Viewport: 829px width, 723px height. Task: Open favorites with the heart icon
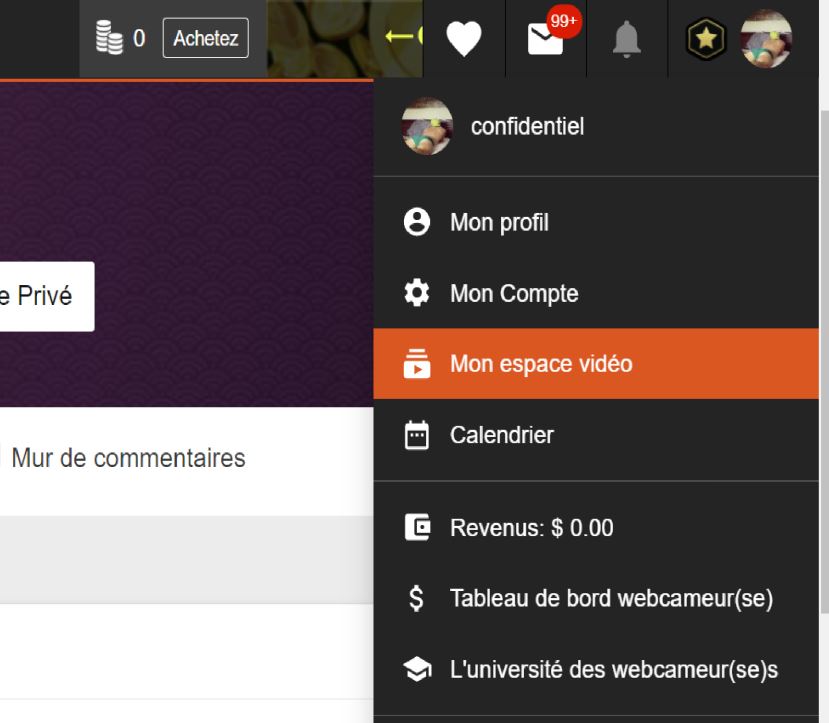(463, 39)
